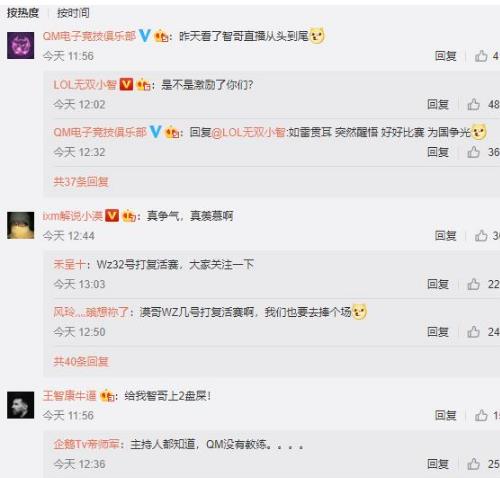Viewport: 500px width, 478px height.
Task: Expand 共37条回复 thread
Action: 81,182
